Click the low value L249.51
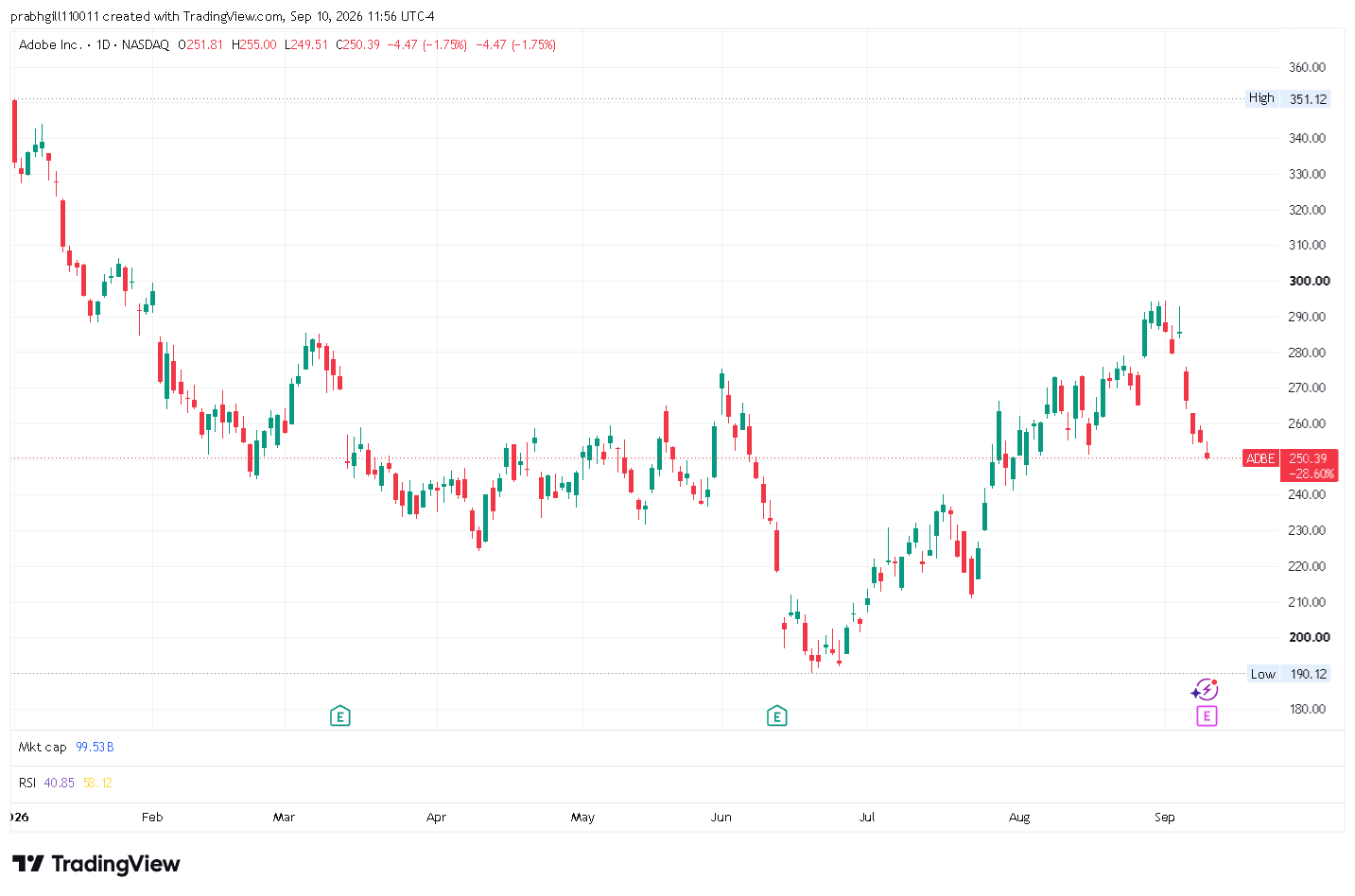The image size is (1355, 896). (306, 44)
